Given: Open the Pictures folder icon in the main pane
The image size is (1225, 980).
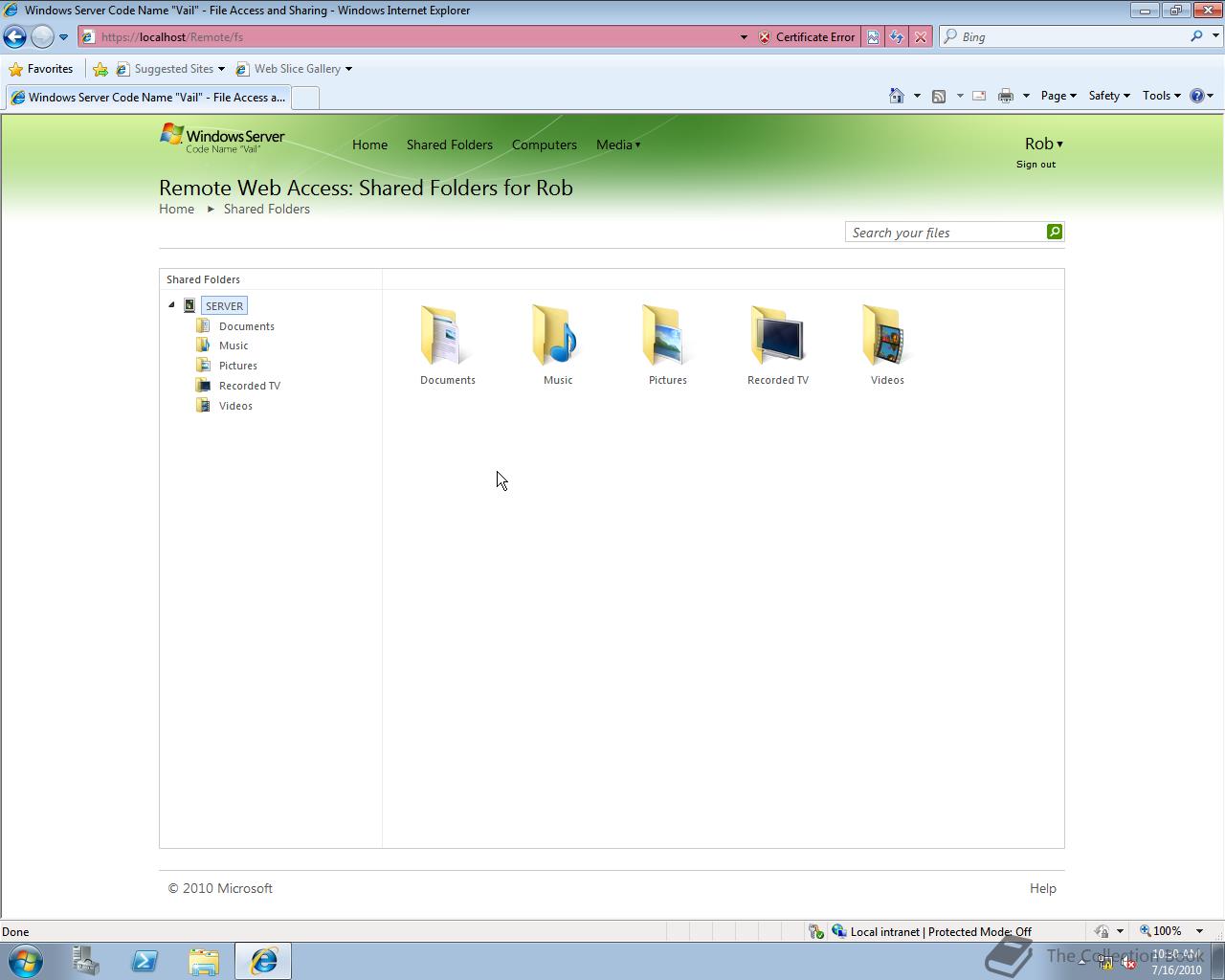Looking at the screenshot, I should click(667, 336).
